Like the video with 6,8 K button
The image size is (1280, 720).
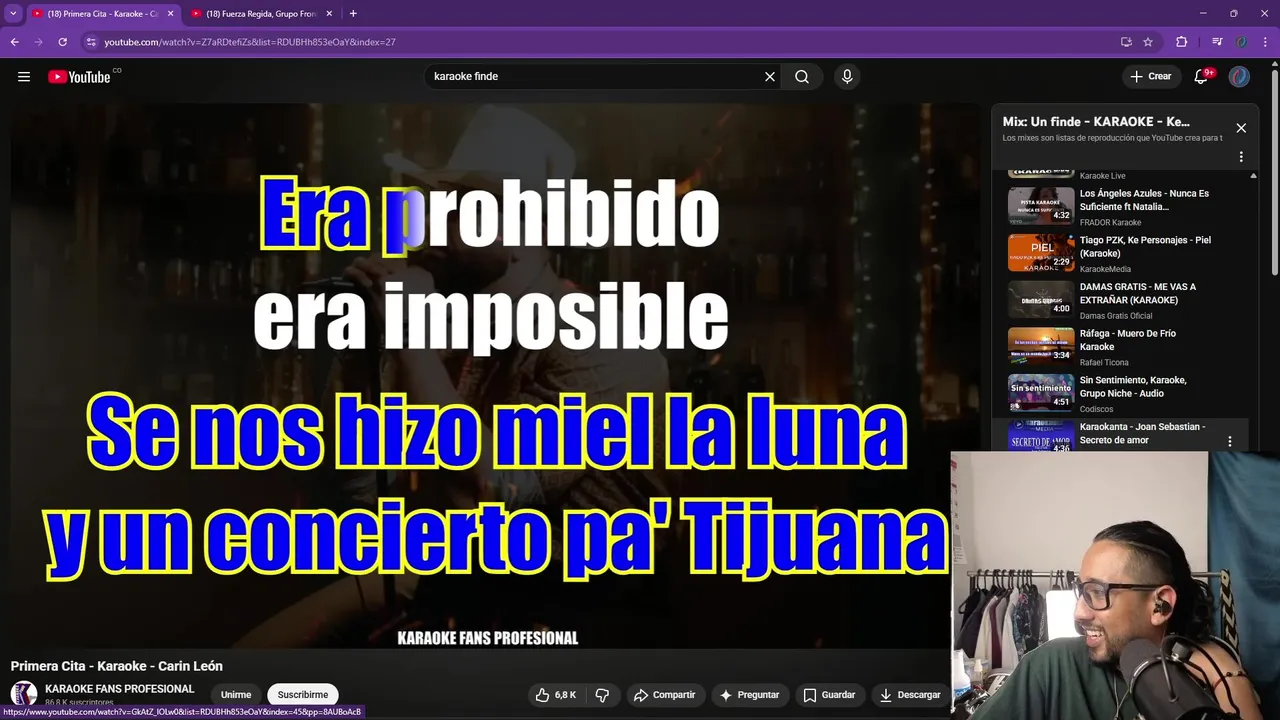tap(556, 695)
